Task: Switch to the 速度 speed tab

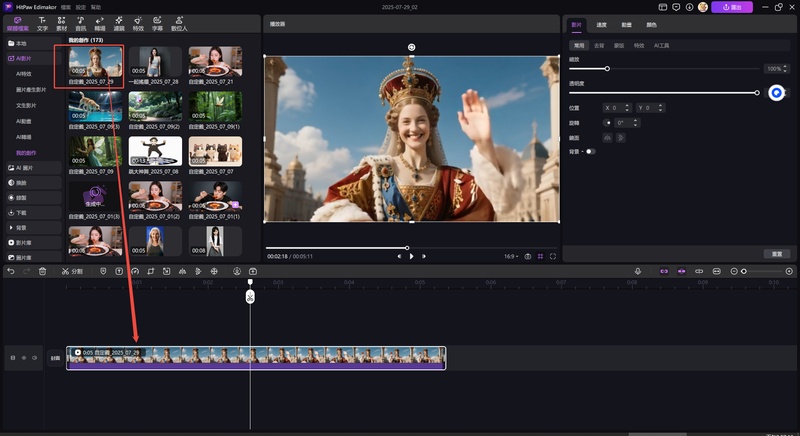Action: 602,25
